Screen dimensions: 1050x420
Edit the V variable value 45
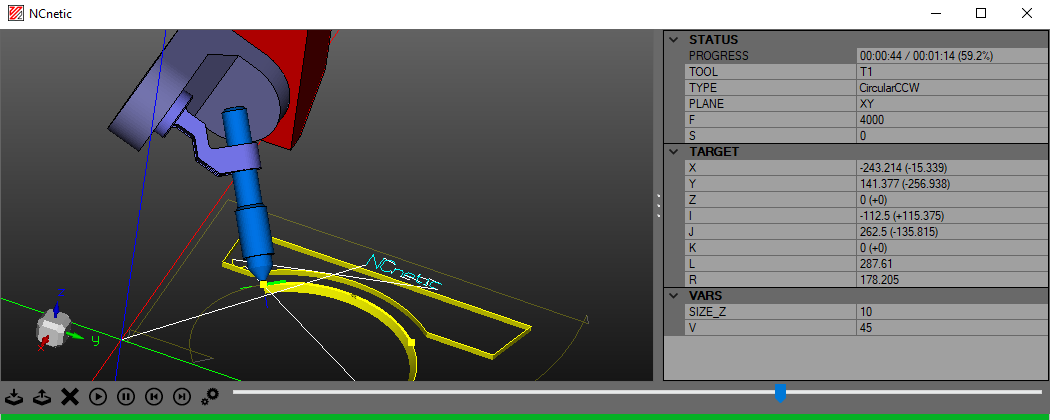(951, 328)
